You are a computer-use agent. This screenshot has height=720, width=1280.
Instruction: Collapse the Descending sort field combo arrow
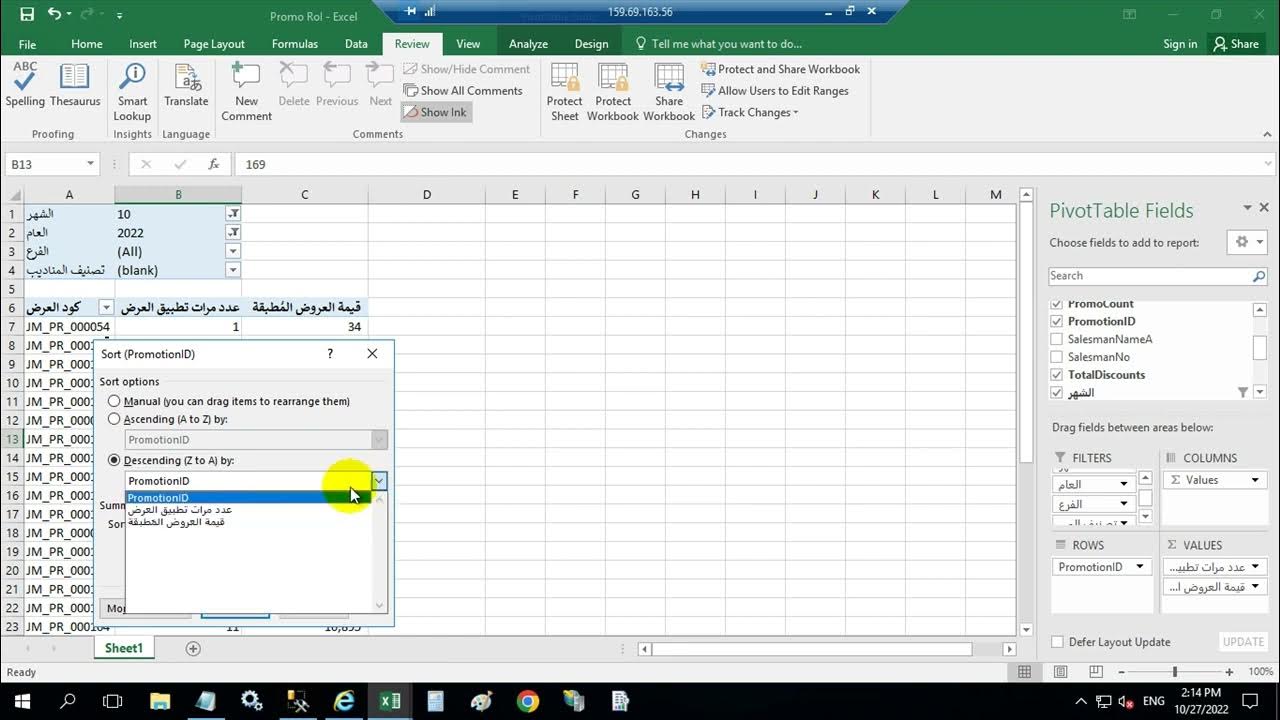point(379,481)
